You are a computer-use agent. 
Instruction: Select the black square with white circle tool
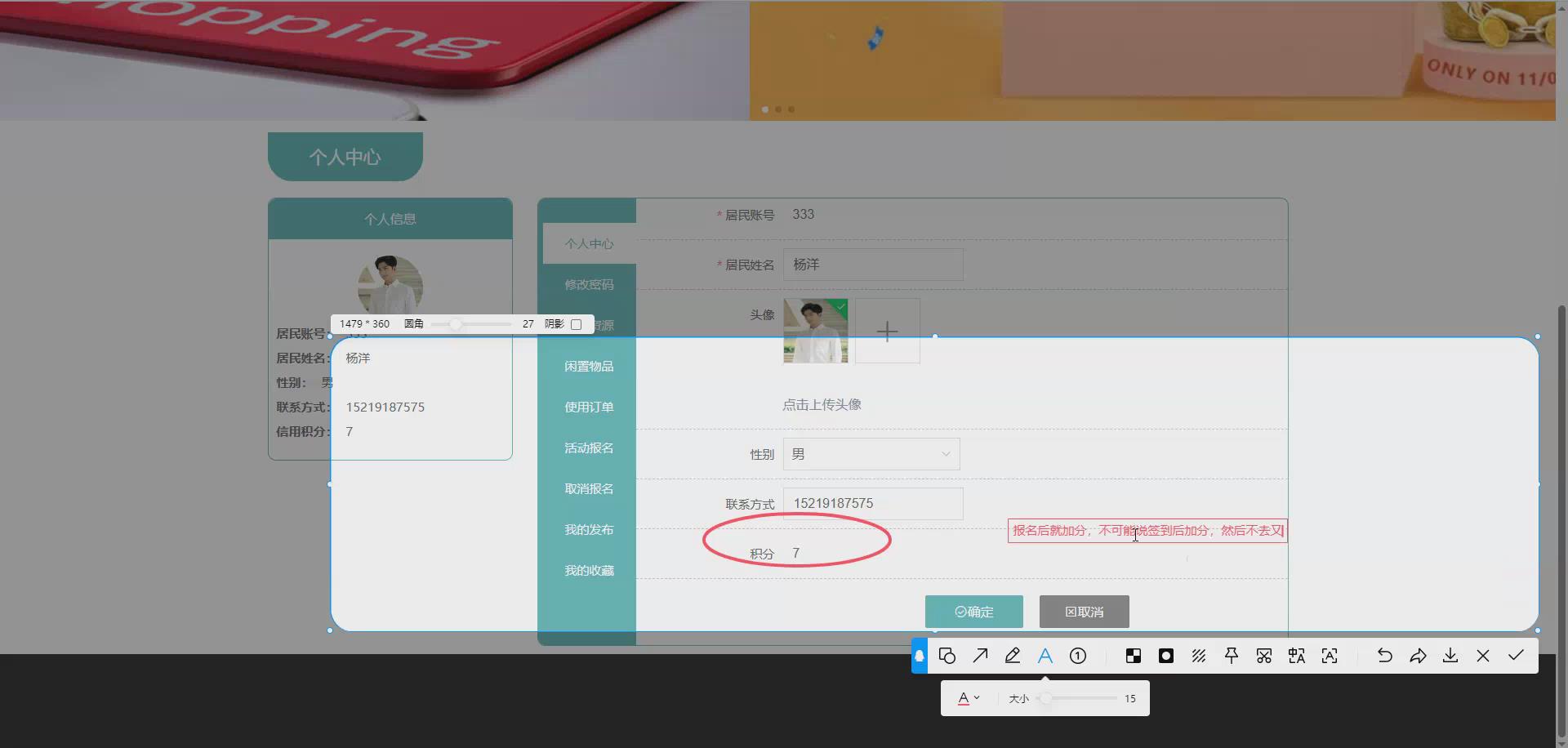pyautogui.click(x=1166, y=656)
